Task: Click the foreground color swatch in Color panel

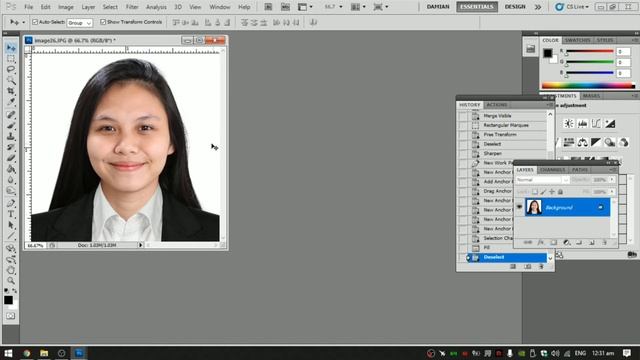Action: (x=547, y=53)
